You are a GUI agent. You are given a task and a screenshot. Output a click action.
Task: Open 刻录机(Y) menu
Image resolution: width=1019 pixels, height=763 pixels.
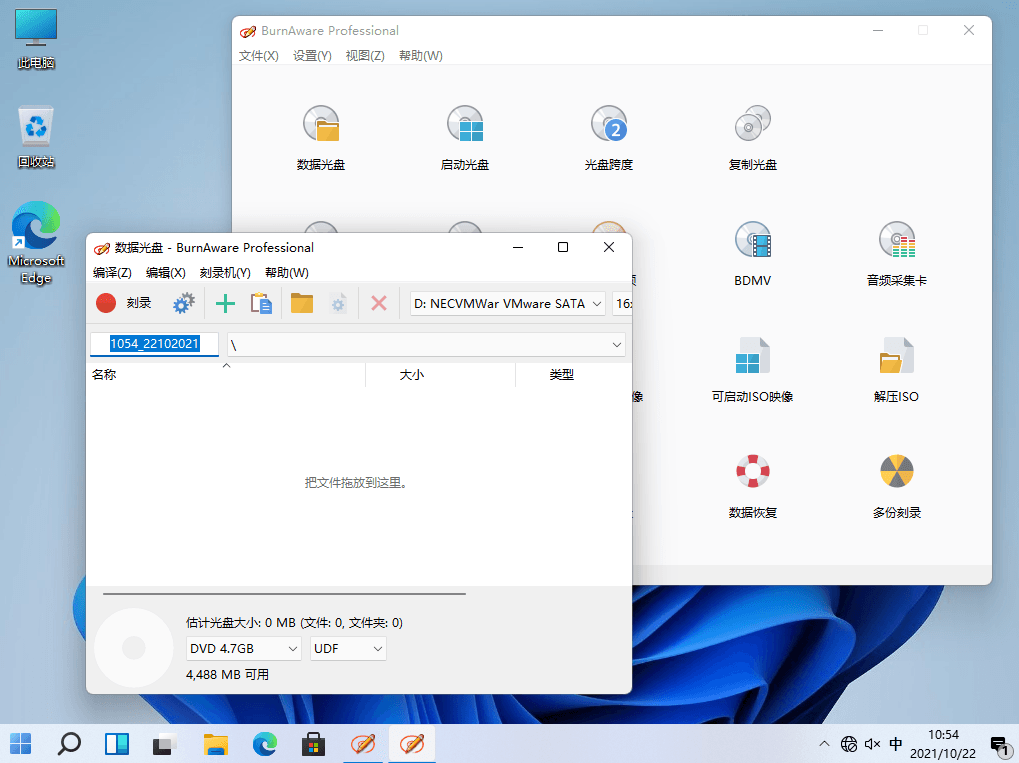pyautogui.click(x=225, y=273)
